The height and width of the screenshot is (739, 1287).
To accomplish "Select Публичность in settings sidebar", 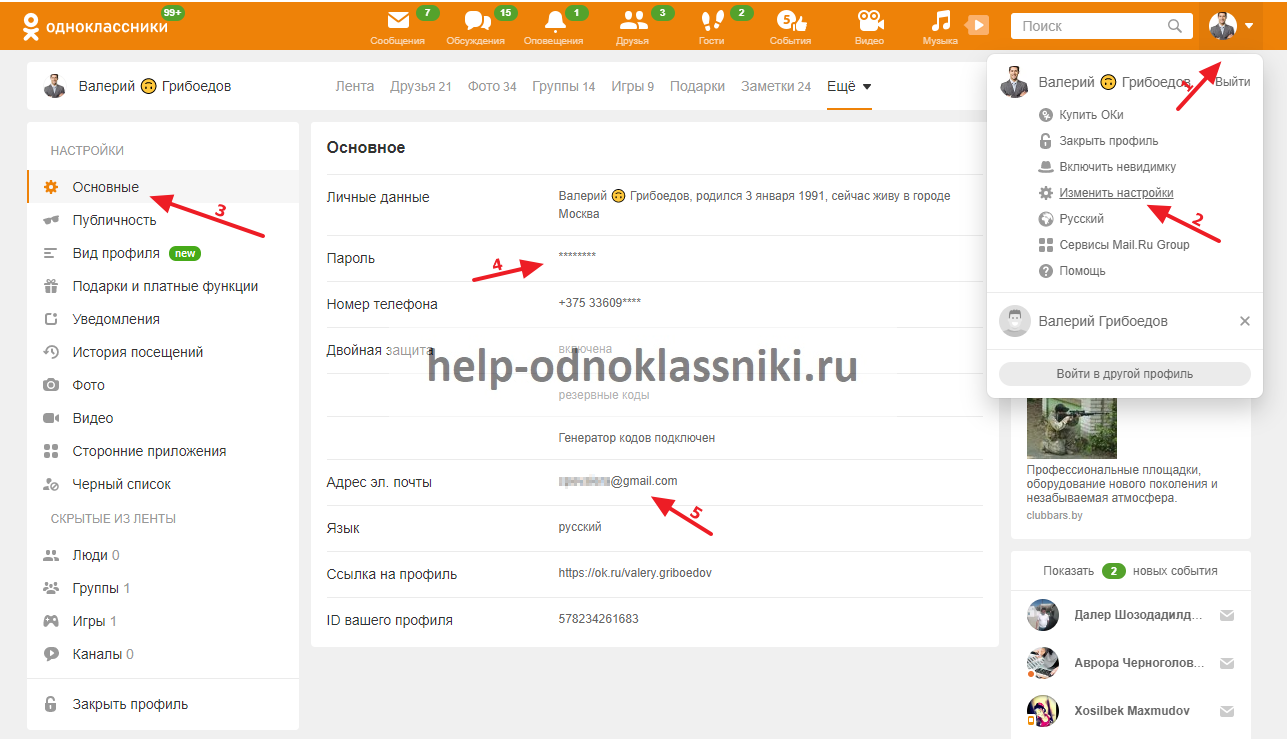I will pyautogui.click(x=114, y=220).
